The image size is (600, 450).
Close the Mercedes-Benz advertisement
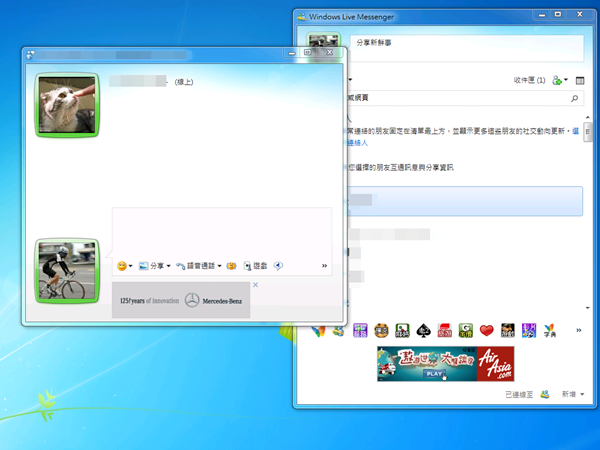(256, 285)
